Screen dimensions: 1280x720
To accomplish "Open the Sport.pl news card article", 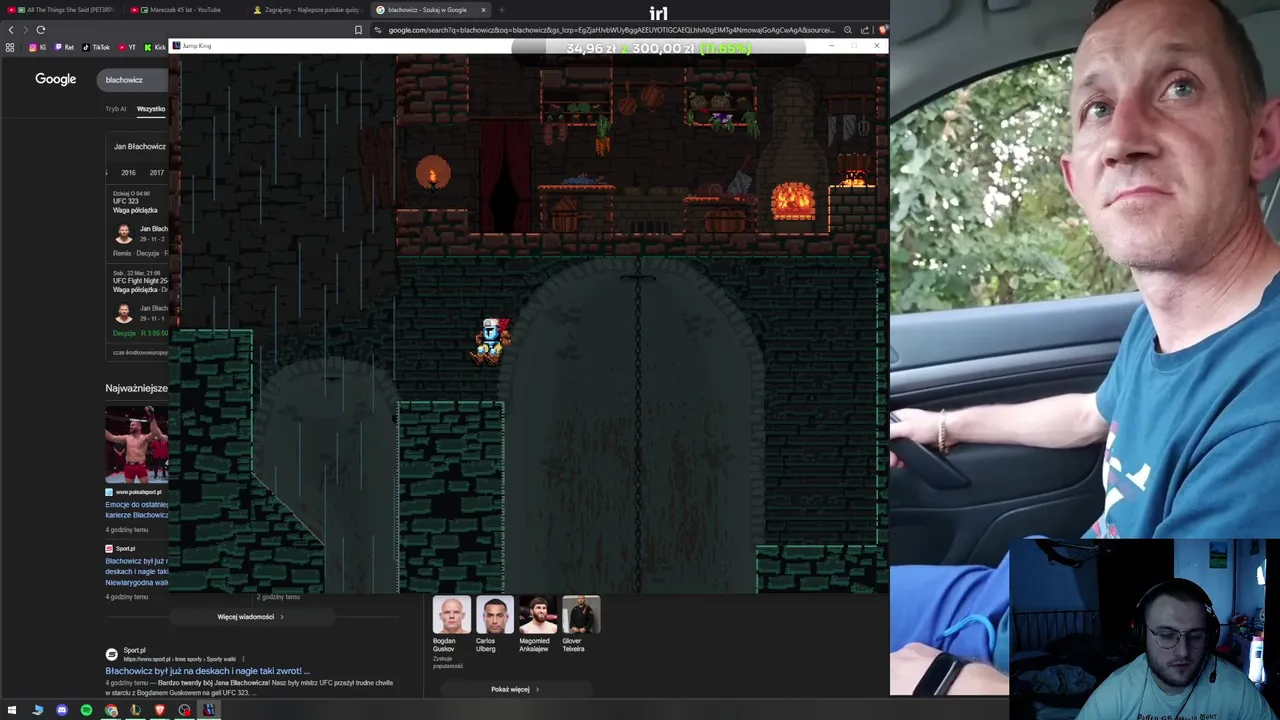I will [137, 570].
